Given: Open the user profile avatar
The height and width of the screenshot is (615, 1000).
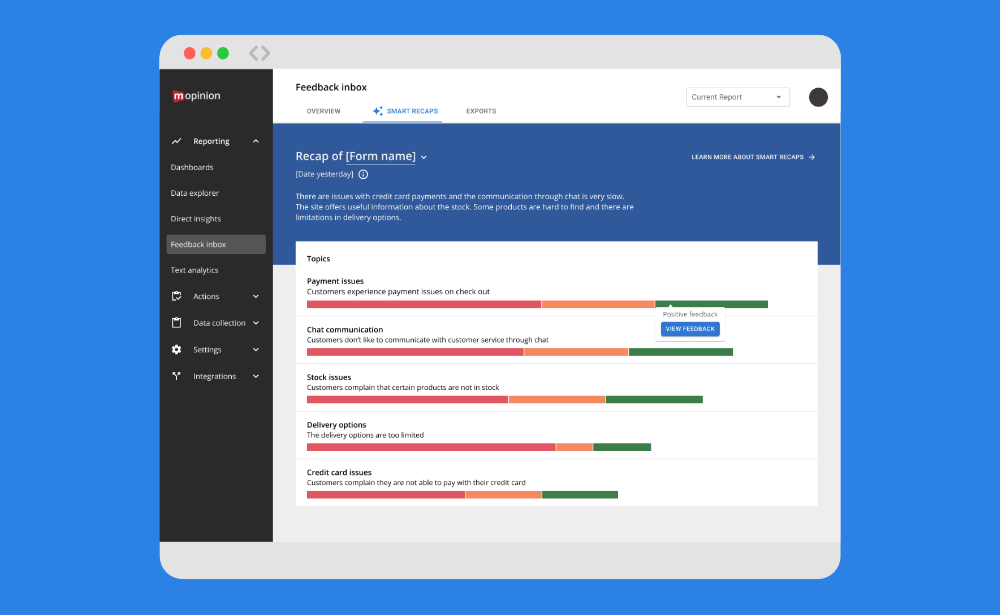Looking at the screenshot, I should point(818,97).
